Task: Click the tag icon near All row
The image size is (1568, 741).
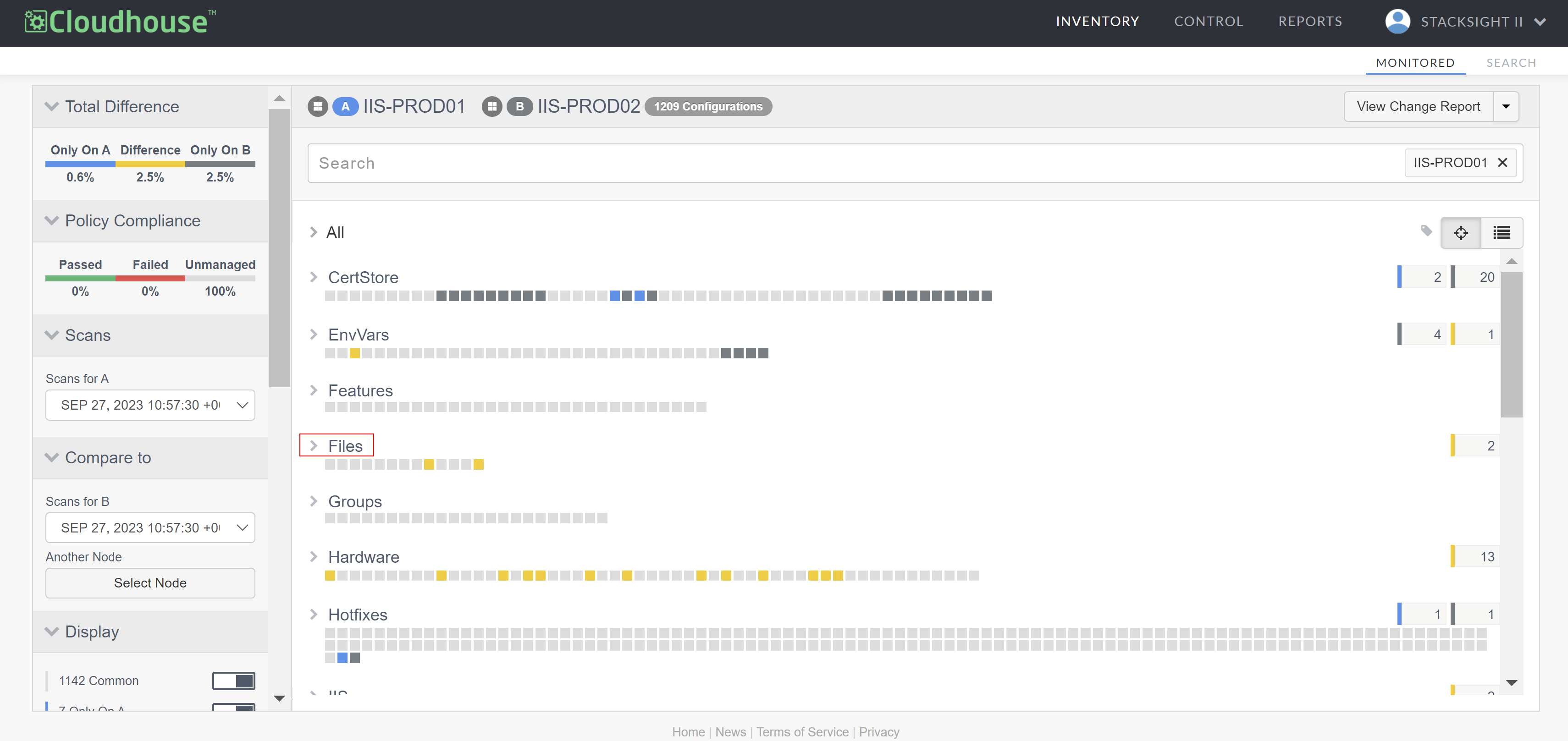Action: click(x=1426, y=231)
